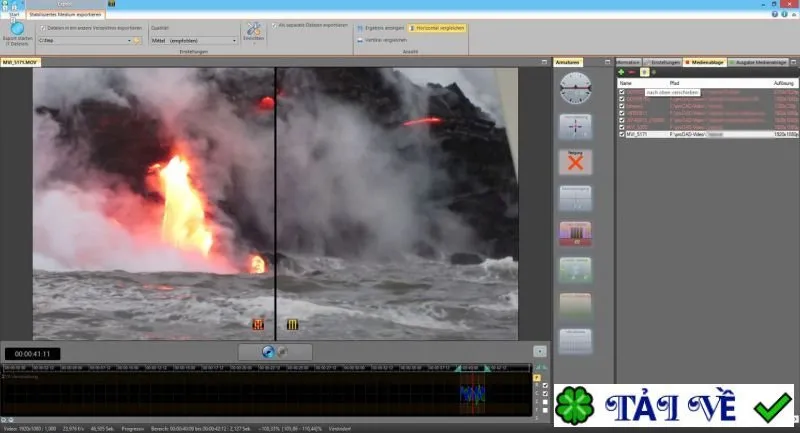Select Horizontal vergleichen view mode
The width and height of the screenshot is (800, 433).
[437, 28]
